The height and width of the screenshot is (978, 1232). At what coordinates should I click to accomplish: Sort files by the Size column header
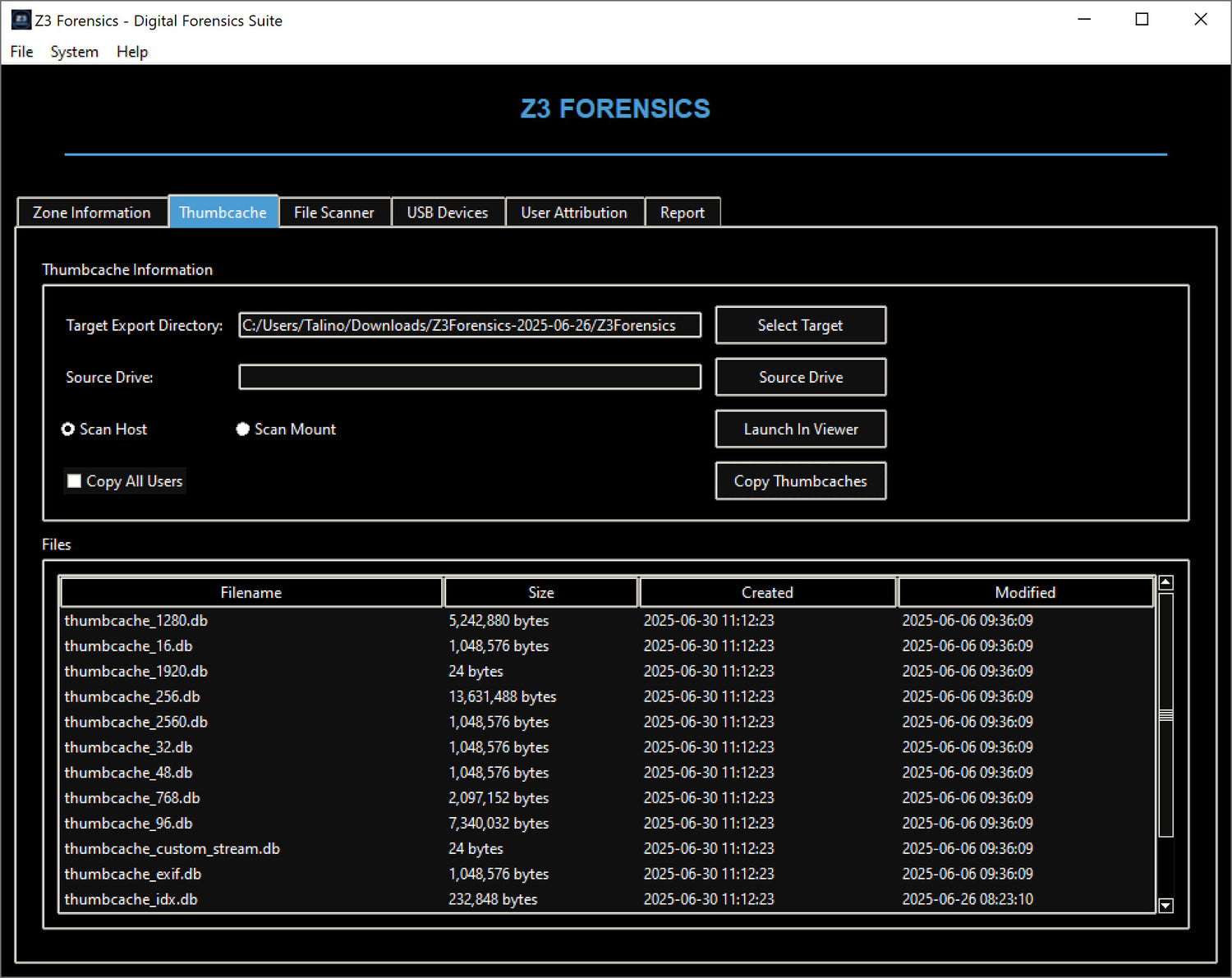540,593
